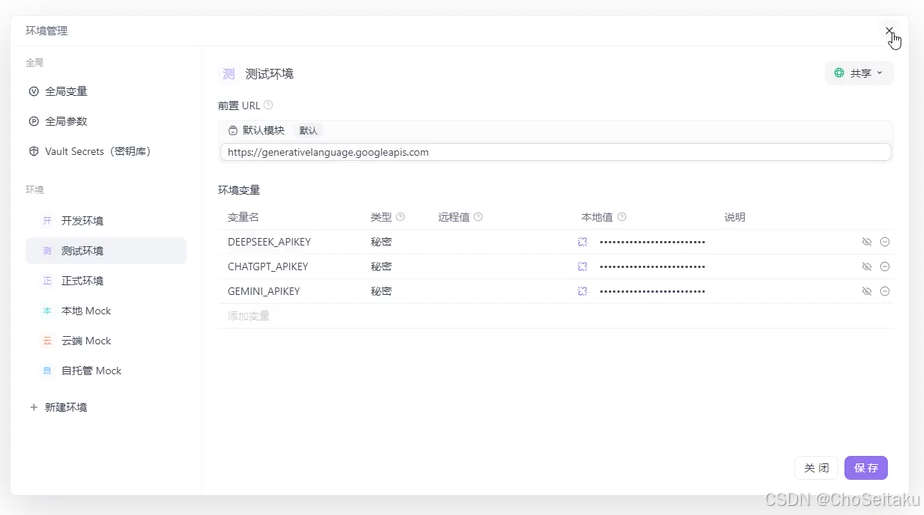Viewport: 924px width, 515px height.
Task: Click the 保存 button
Action: coord(866,468)
